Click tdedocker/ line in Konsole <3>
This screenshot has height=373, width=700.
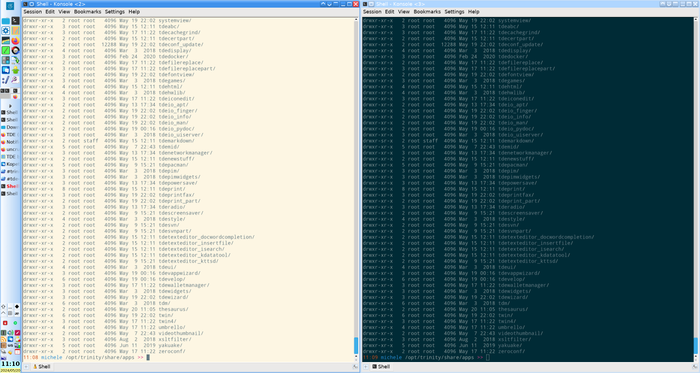[445, 57]
